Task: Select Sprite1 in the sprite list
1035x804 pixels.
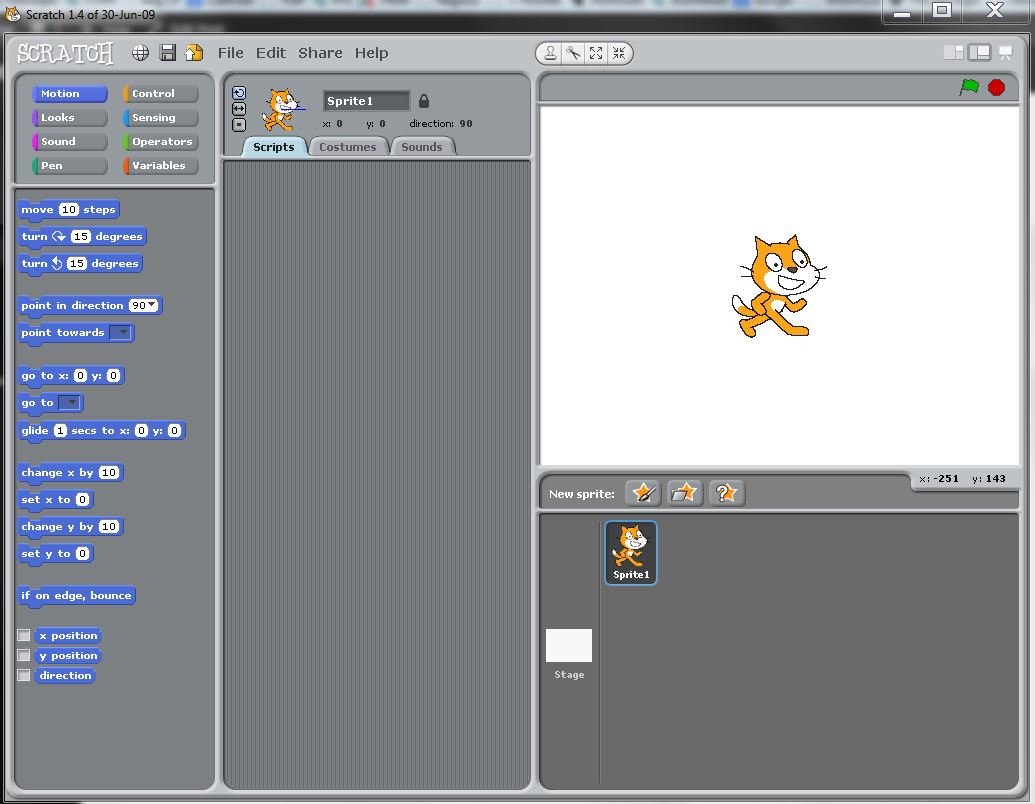Action: pyautogui.click(x=631, y=553)
